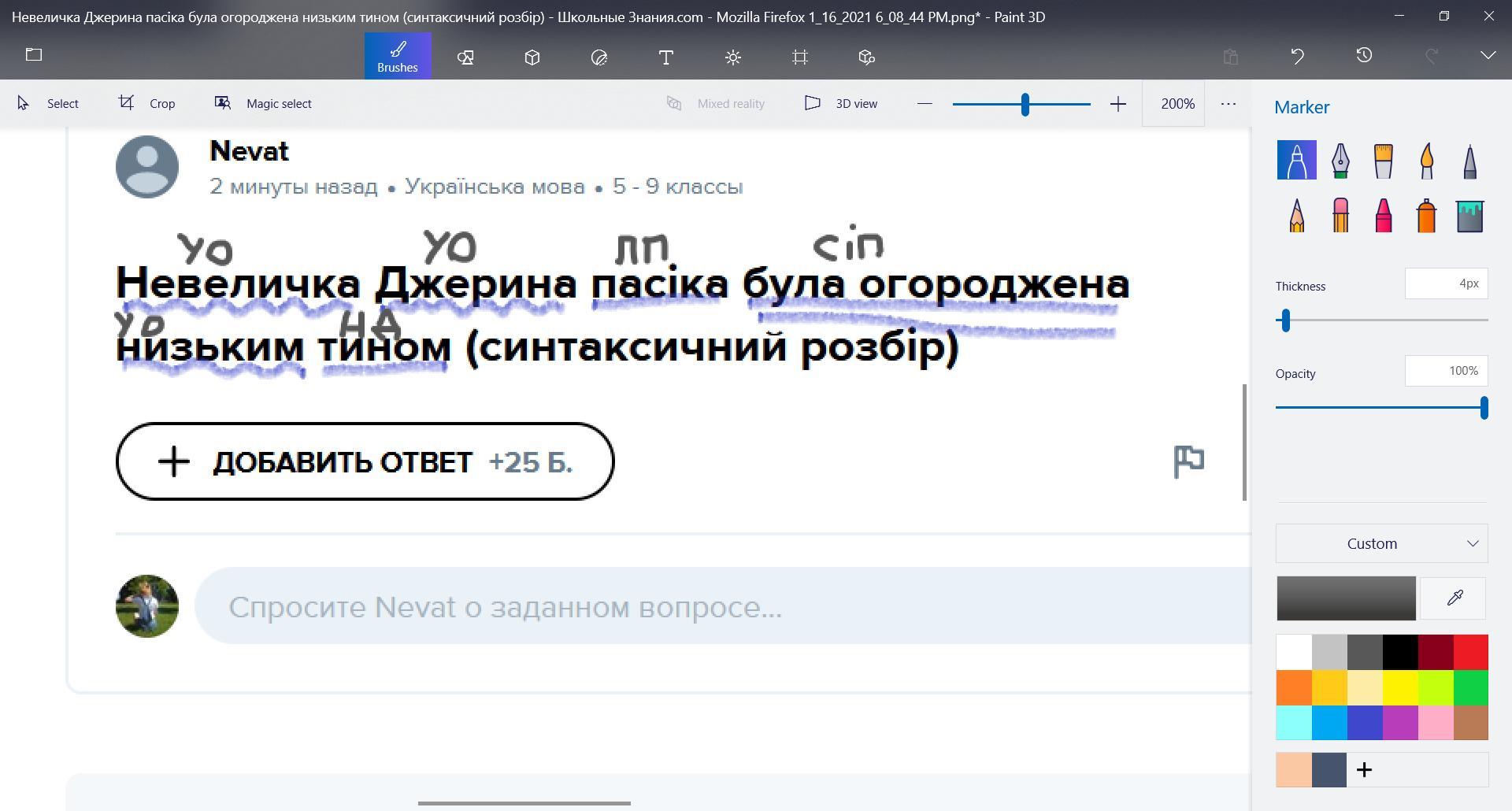Screen dimensions: 1512x811
Task: Click the Thickness value input field
Action: 1446,283
